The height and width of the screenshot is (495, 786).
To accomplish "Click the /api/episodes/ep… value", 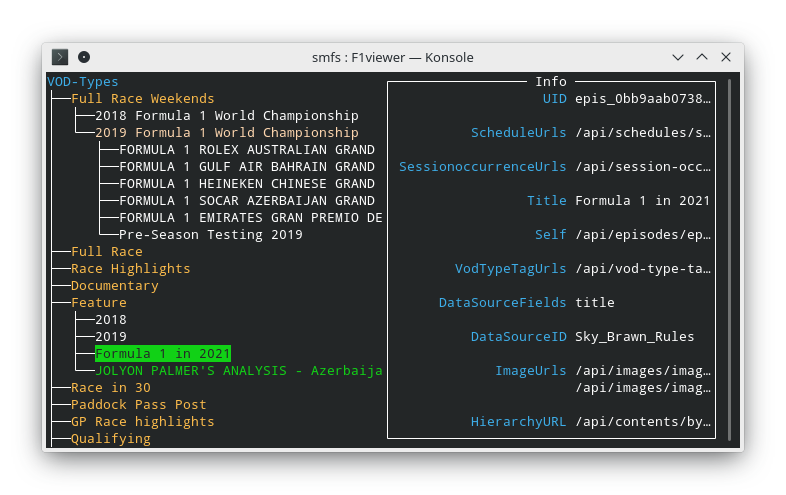I will [643, 235].
